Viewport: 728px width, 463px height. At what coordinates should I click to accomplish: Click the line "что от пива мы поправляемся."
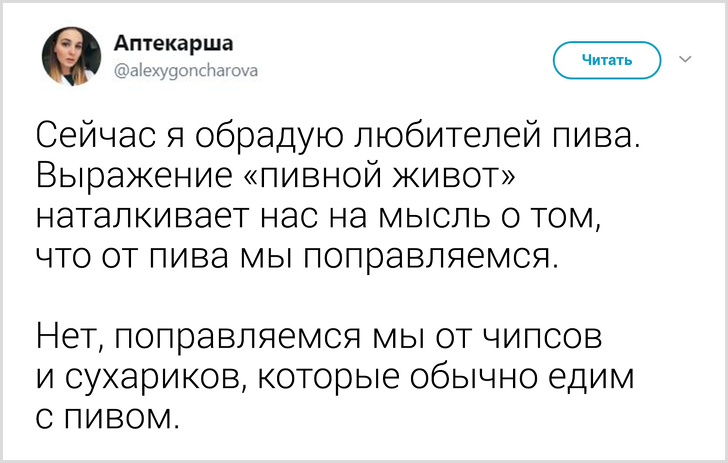(296, 257)
